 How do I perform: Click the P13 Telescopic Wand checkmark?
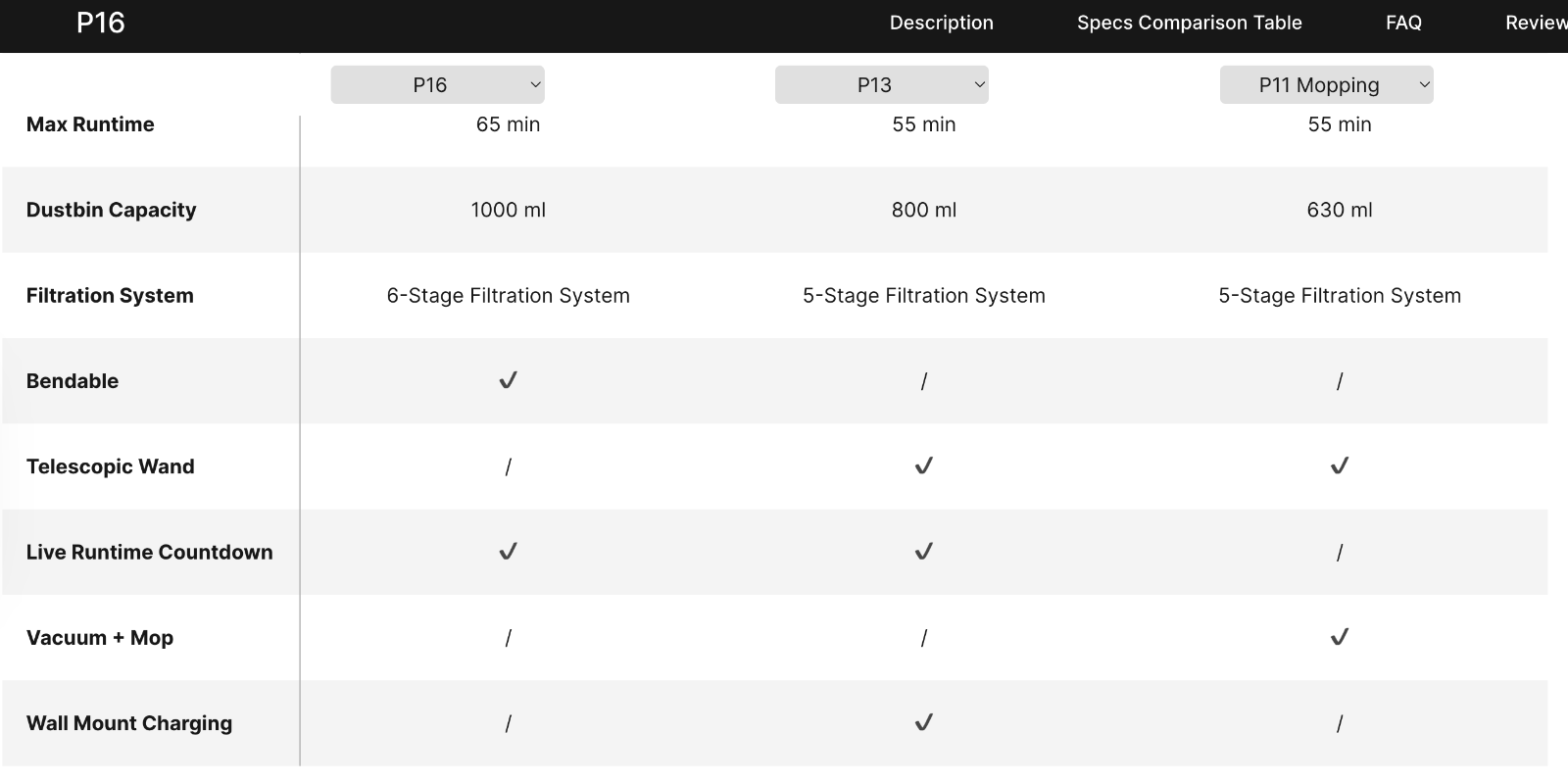click(x=923, y=465)
